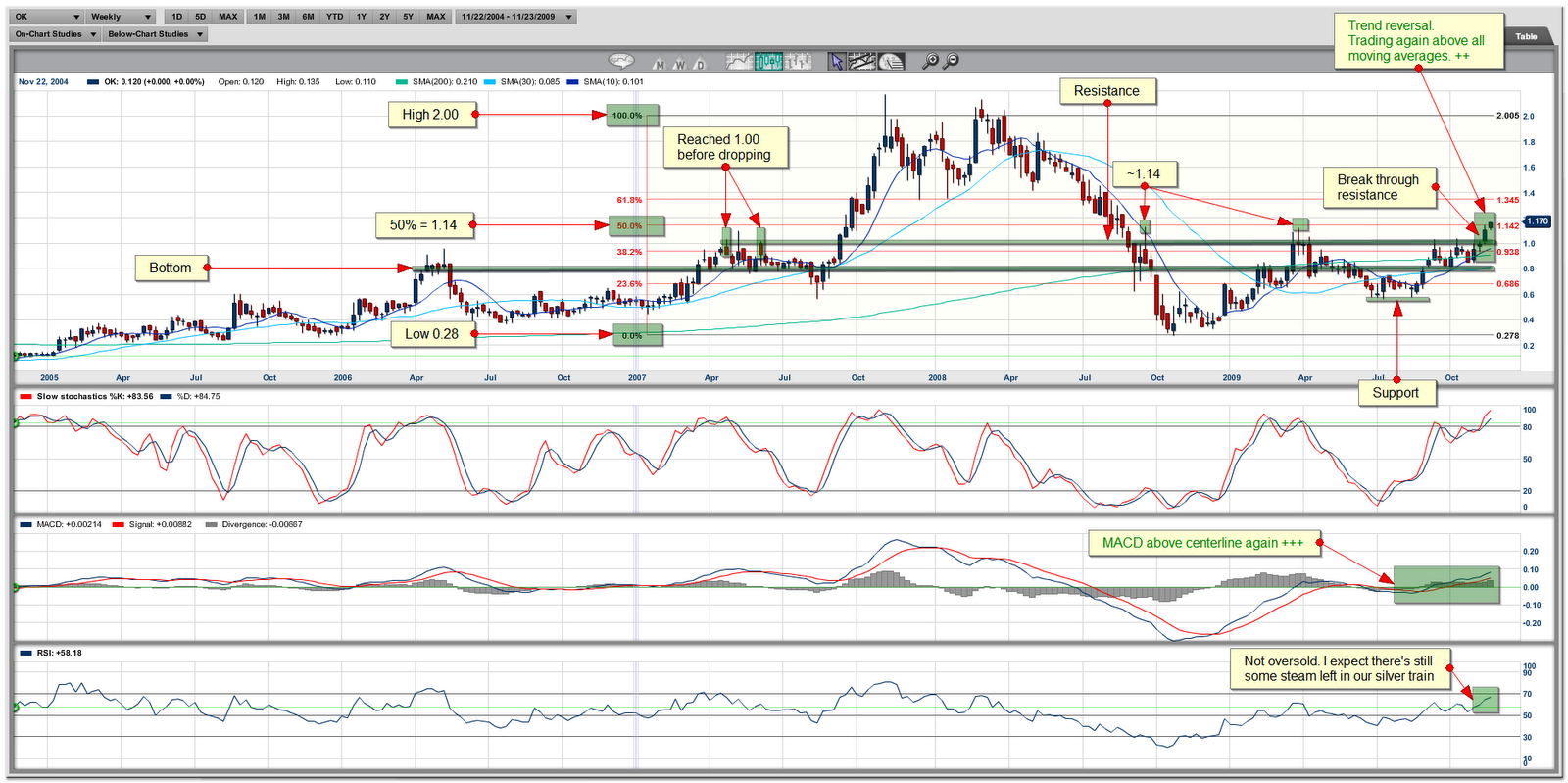Image resolution: width=1568 pixels, height=783 pixels.
Task: Click the 38.2% Fibonacci level label
Action: tap(629, 252)
